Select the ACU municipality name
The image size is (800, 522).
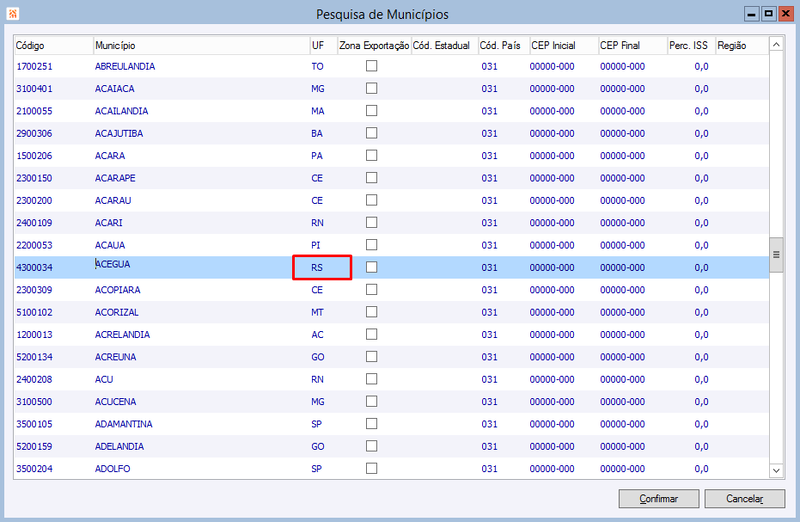click(x=104, y=380)
